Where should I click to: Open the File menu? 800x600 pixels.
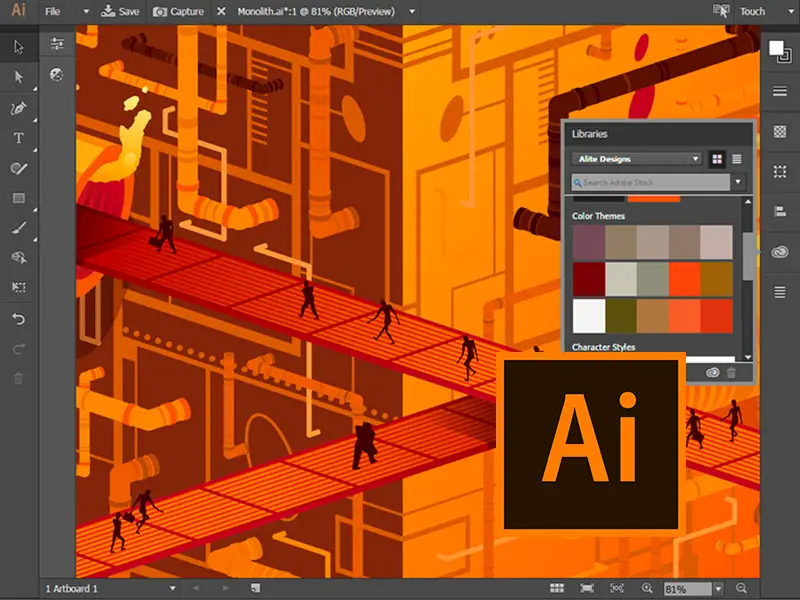click(52, 12)
